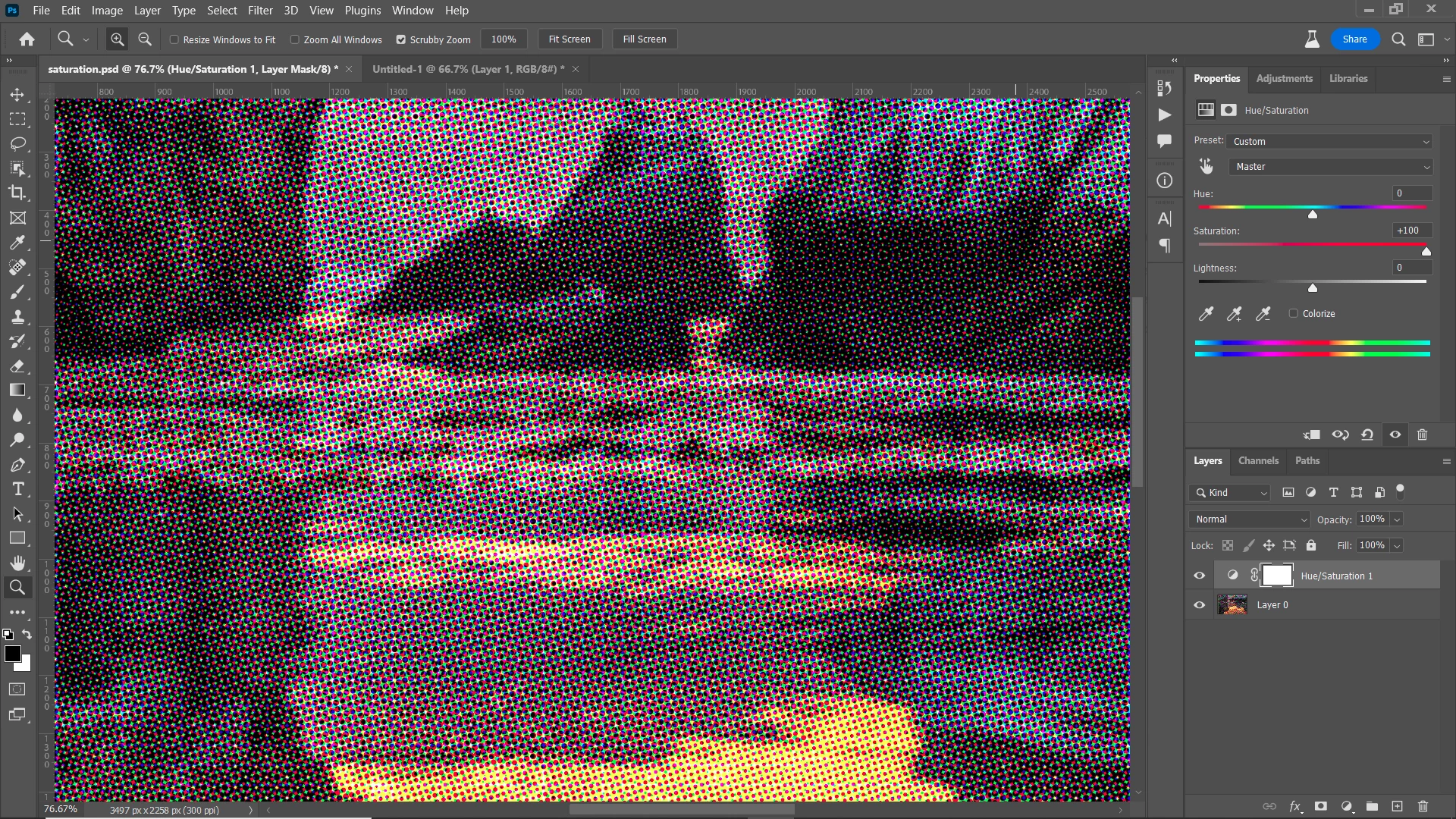Disable the Scrubby Zoom checkbox
Viewport: 1456px width, 819px height.
click(x=401, y=39)
